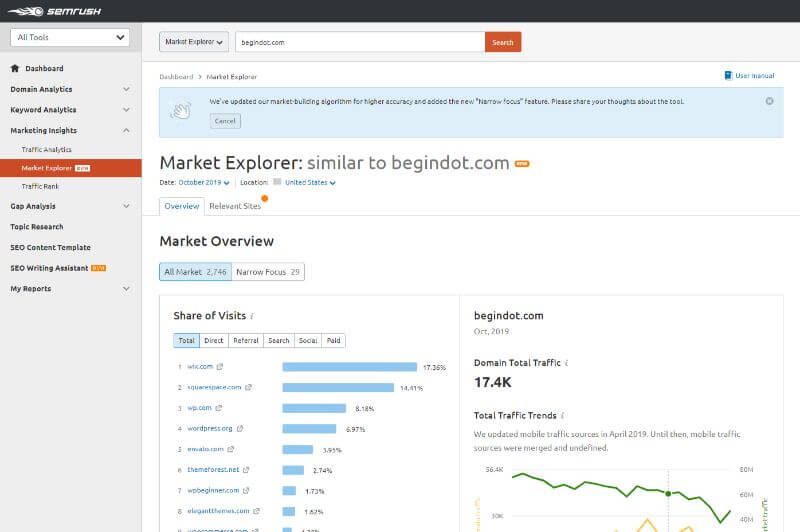Viewport: 800px width, 532px height.
Task: Click the orange Search button
Action: (x=503, y=42)
